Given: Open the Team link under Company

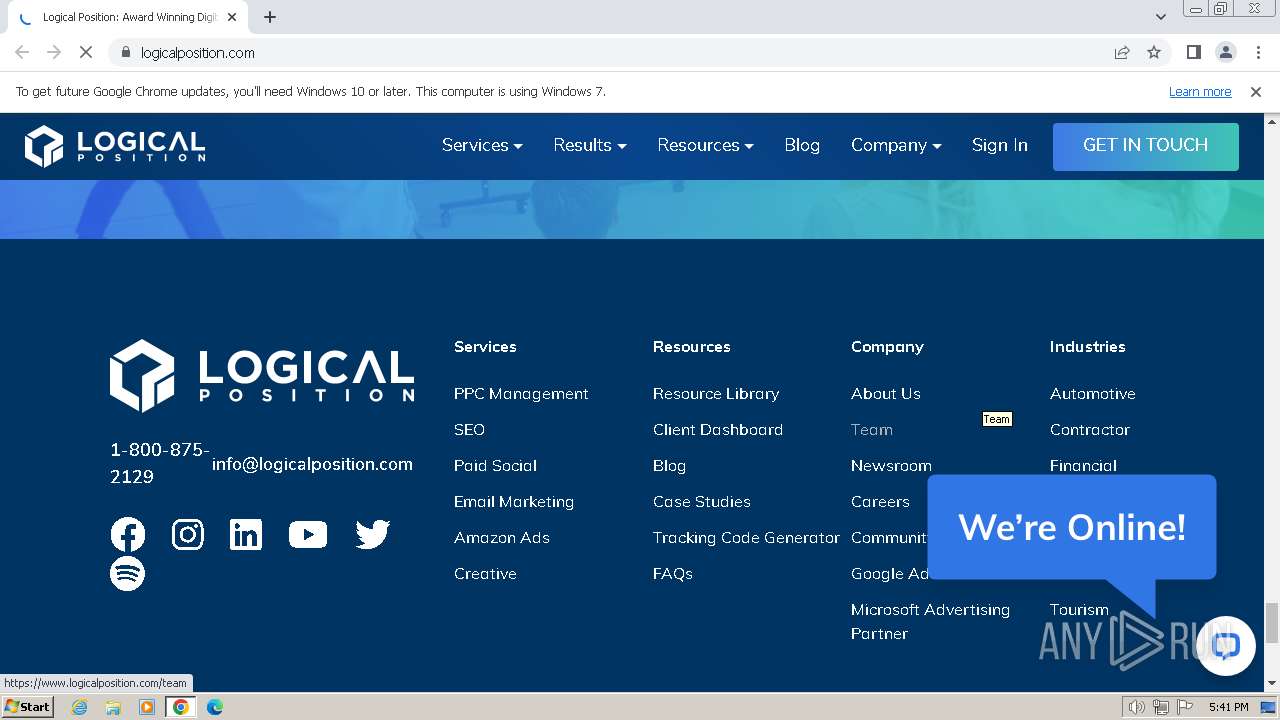Looking at the screenshot, I should pos(872,430).
